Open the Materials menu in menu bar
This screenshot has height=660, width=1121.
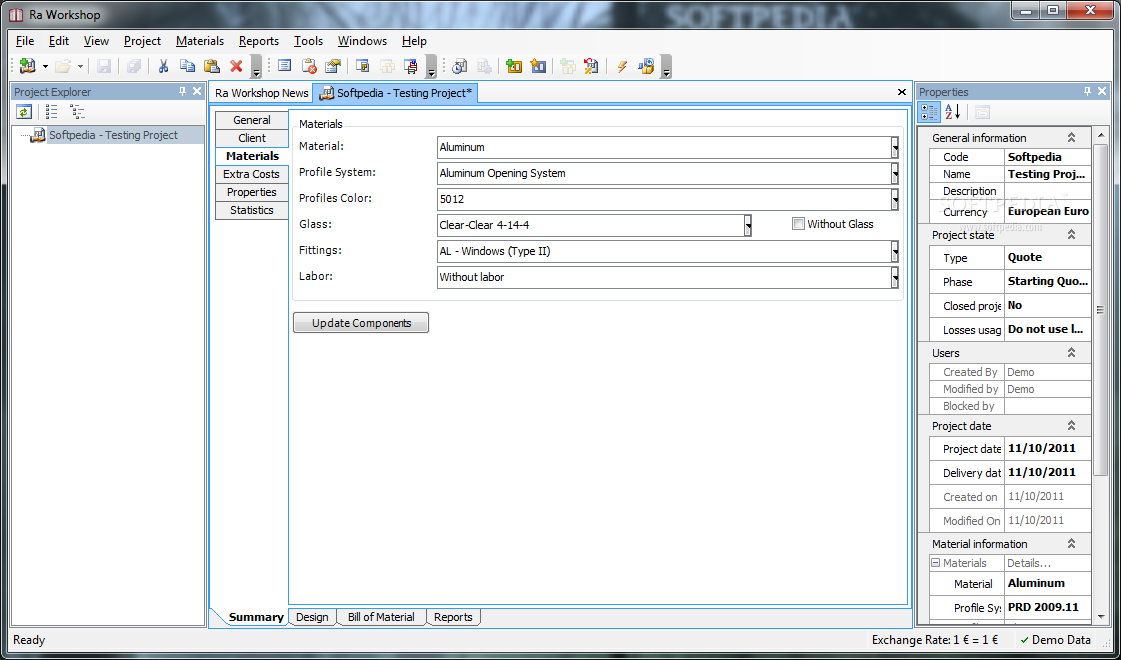point(199,41)
